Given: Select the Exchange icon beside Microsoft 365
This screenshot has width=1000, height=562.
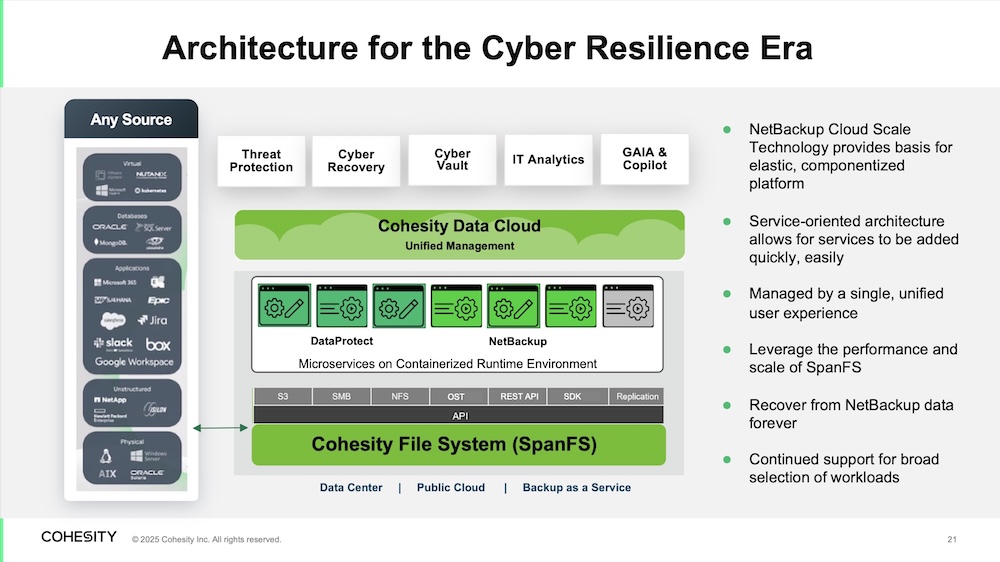Looking at the screenshot, I should pyautogui.click(x=158, y=282).
